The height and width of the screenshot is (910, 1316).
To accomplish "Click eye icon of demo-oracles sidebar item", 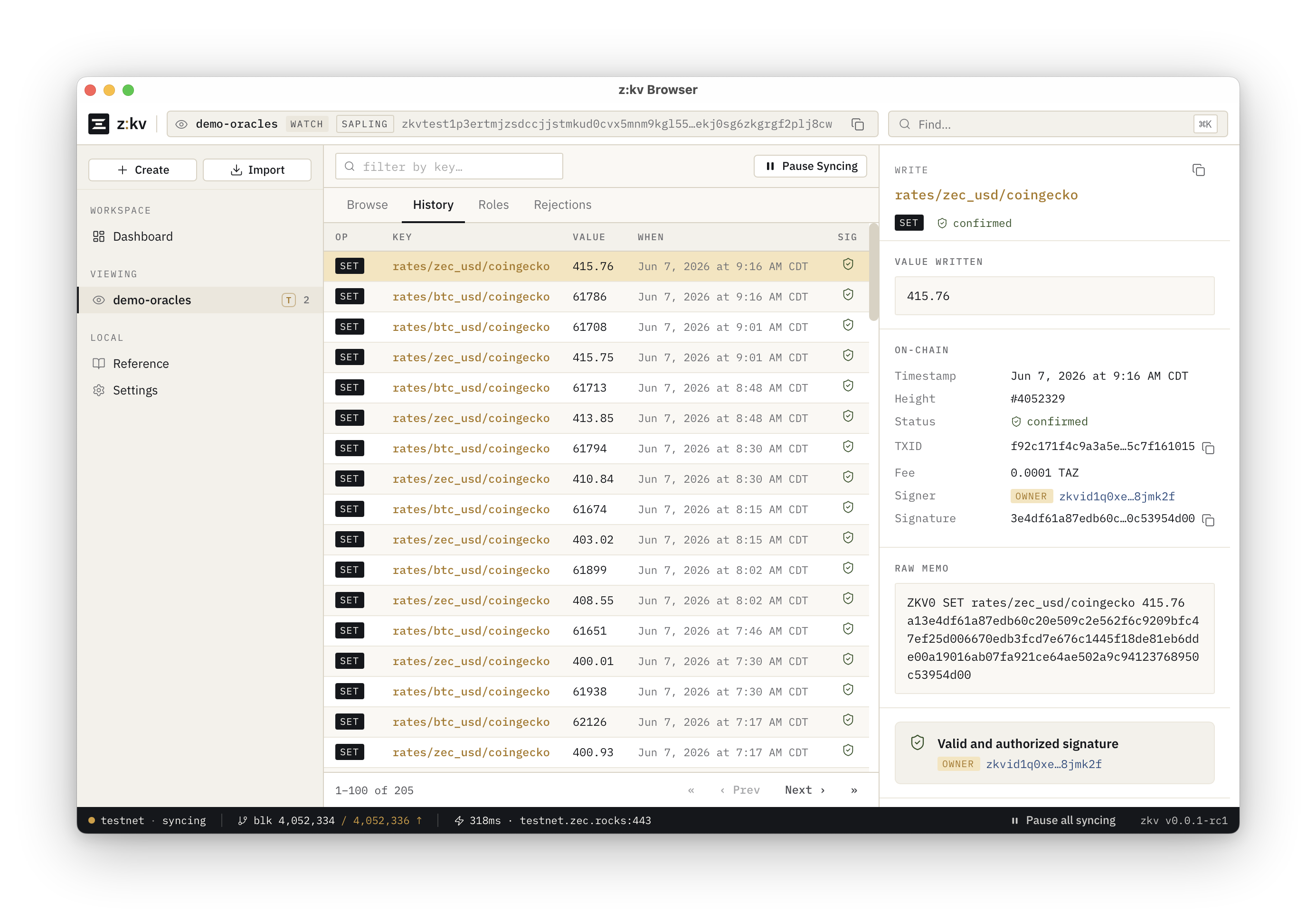I will click(x=99, y=300).
